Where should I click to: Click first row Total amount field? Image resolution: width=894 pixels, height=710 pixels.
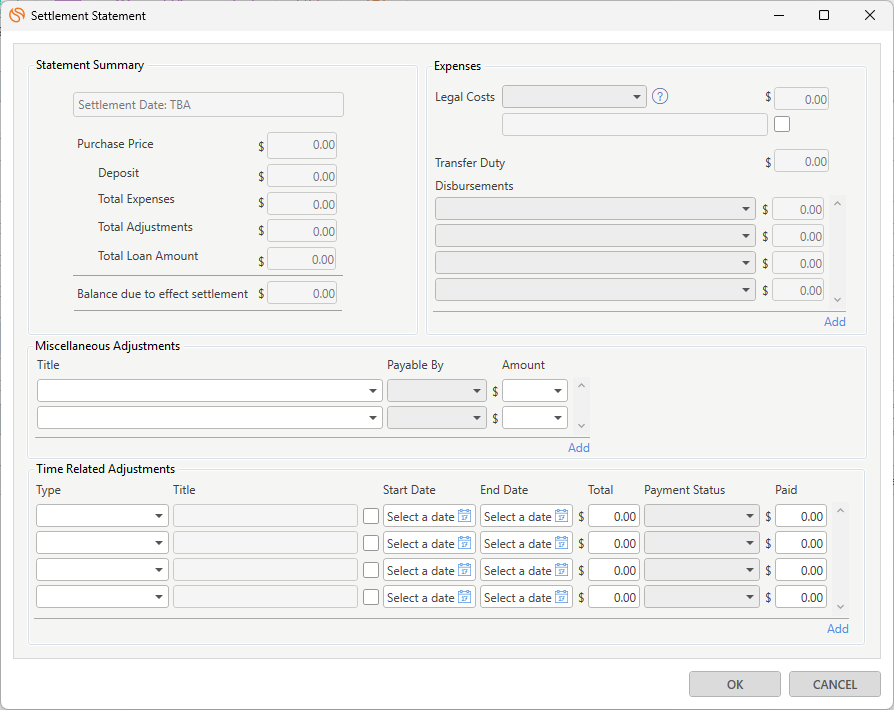coord(614,516)
